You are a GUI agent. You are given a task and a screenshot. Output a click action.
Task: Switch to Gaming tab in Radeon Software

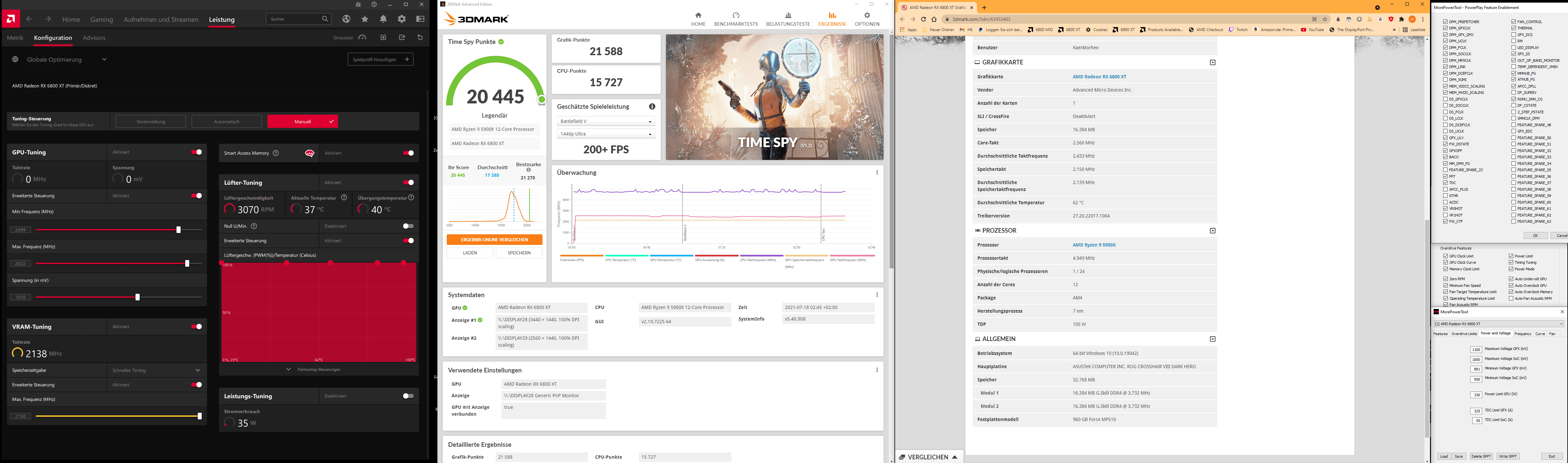point(102,19)
